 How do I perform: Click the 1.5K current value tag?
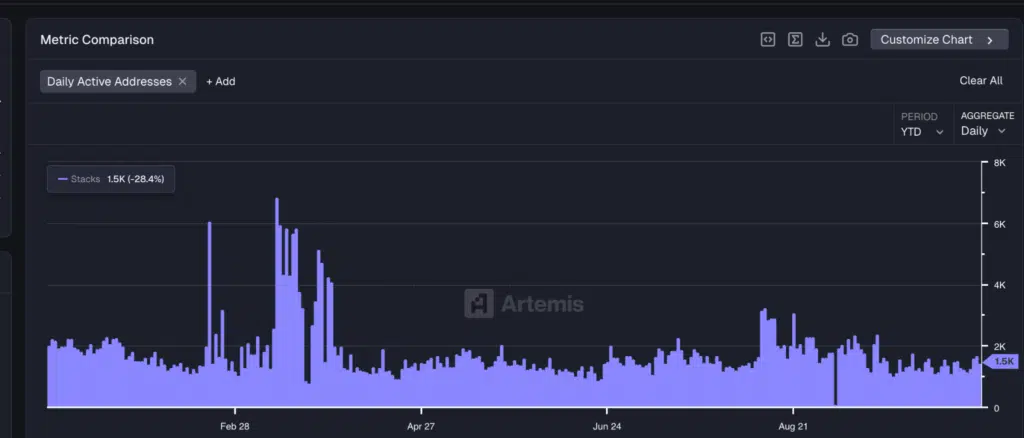click(1003, 361)
